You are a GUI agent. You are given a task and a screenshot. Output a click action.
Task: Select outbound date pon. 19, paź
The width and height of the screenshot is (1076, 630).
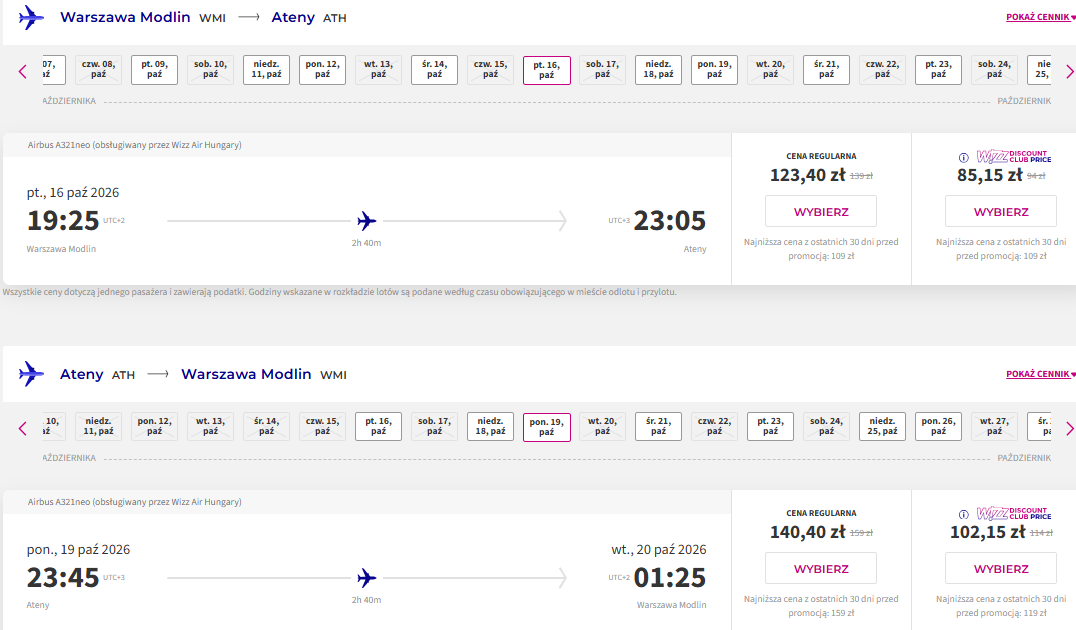(714, 70)
